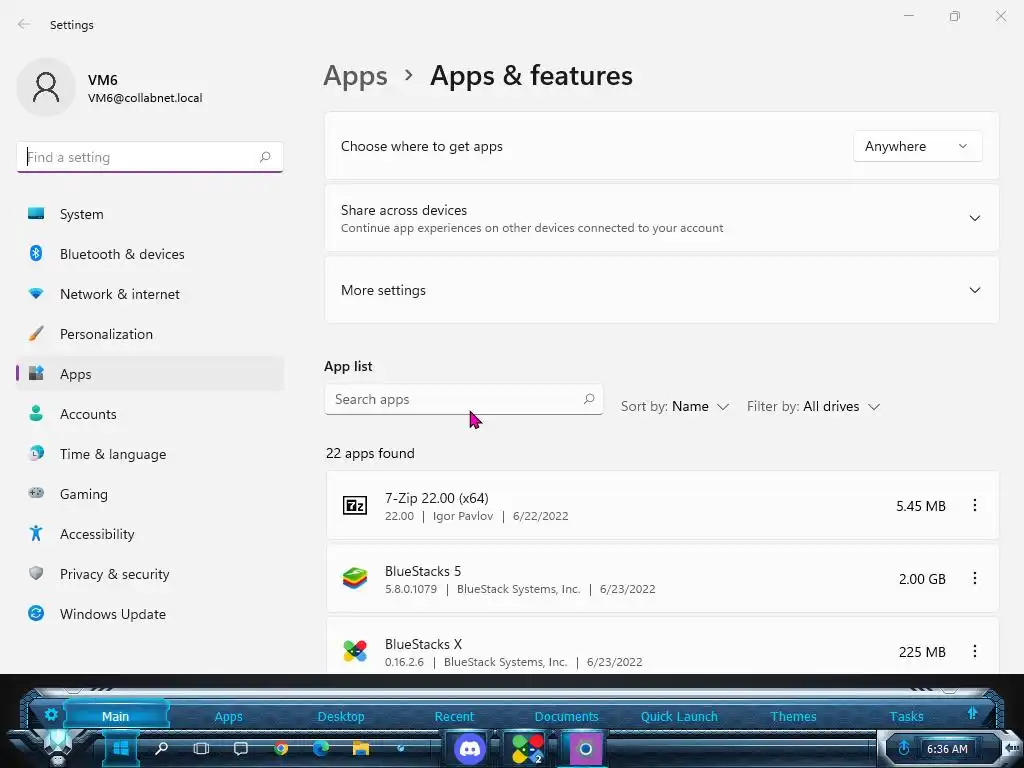This screenshot has height=768, width=1024.
Task: Click the Accessibility figure icon
Action: tap(36, 533)
